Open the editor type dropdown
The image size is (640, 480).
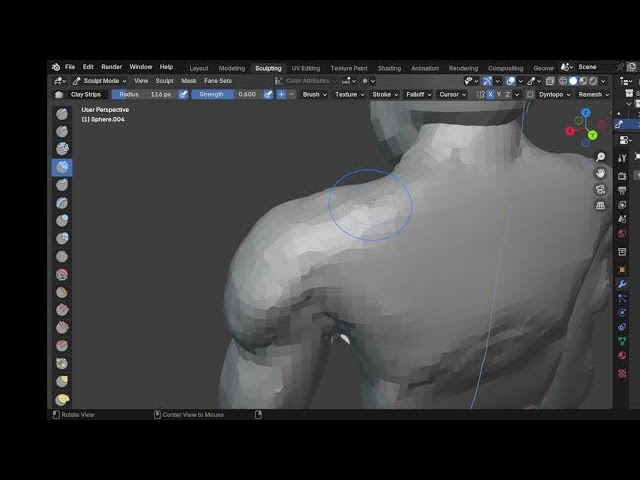(60, 81)
